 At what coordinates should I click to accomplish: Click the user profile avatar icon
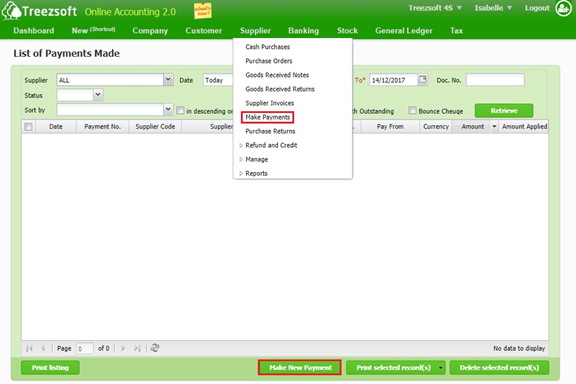[563, 8]
